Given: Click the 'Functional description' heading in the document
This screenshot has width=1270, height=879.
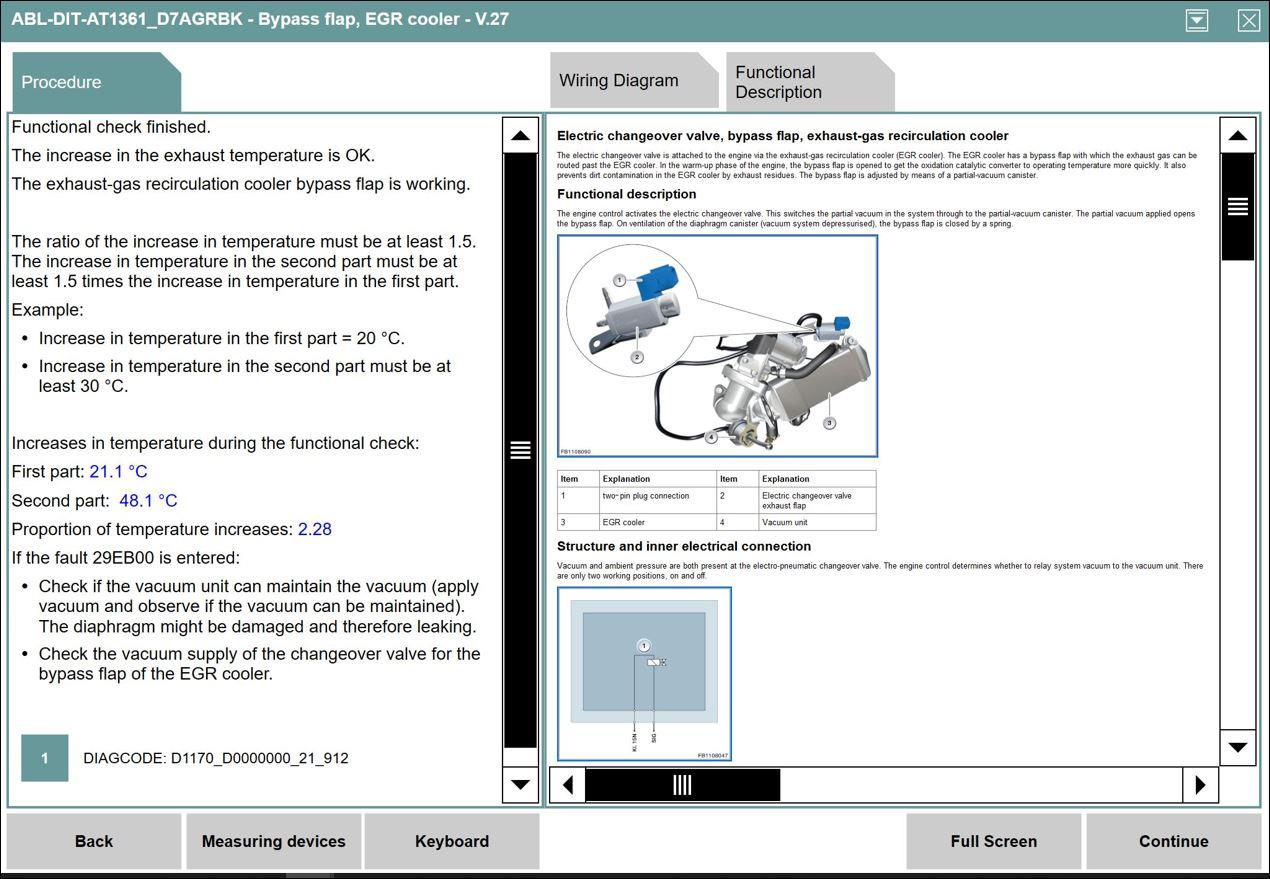Looking at the screenshot, I should pyautogui.click(x=627, y=194).
